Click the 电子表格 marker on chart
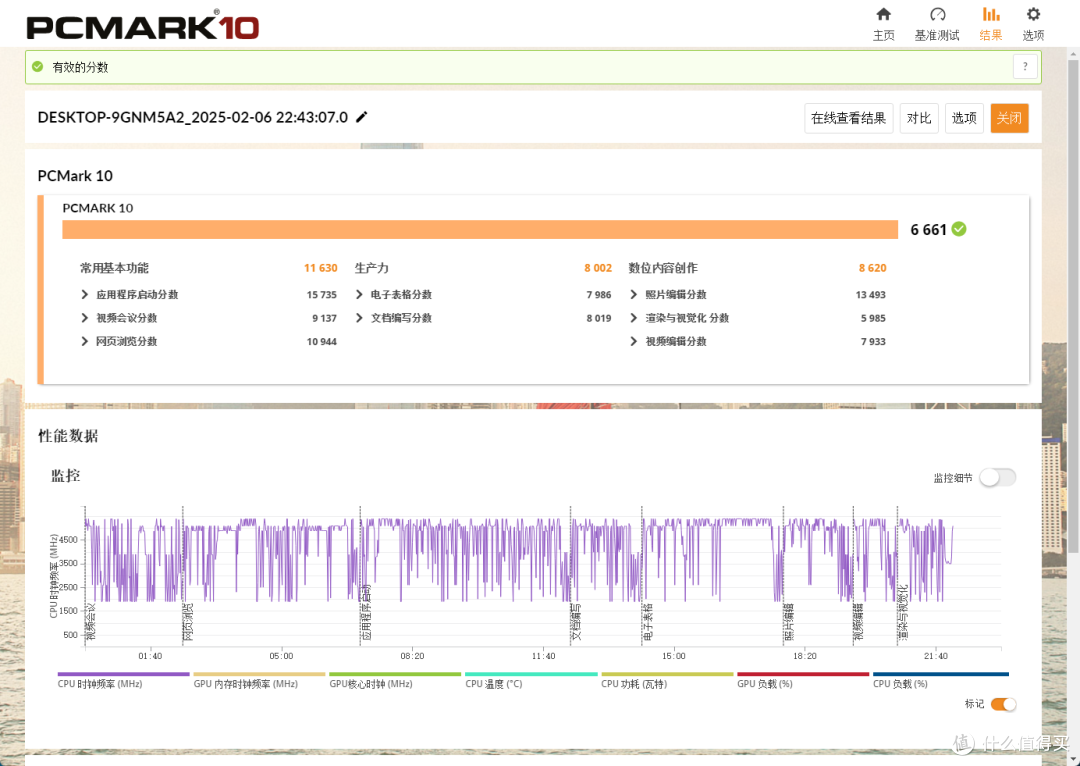The height and width of the screenshot is (766, 1080). click(x=648, y=623)
